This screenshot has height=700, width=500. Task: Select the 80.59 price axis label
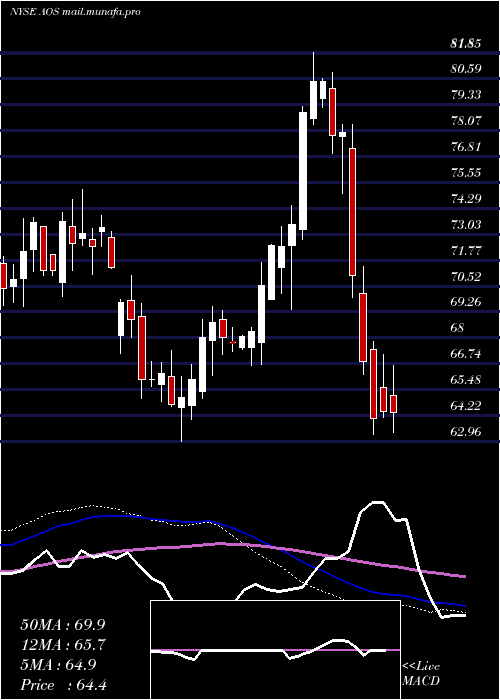[466, 69]
